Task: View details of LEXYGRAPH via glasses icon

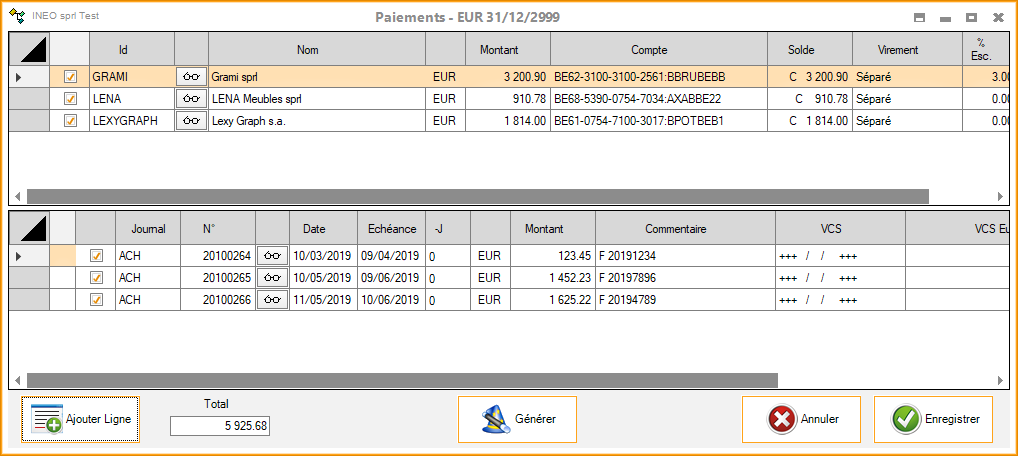Action: pyautogui.click(x=191, y=120)
